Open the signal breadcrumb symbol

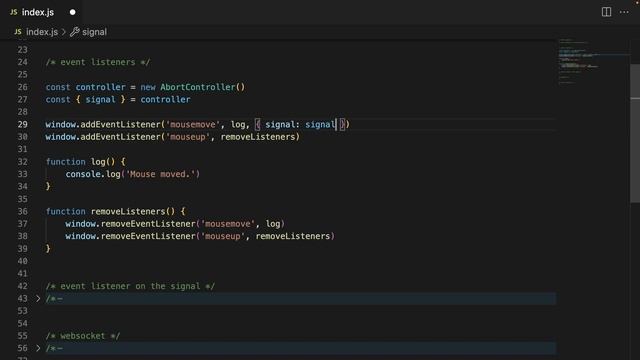point(94,32)
